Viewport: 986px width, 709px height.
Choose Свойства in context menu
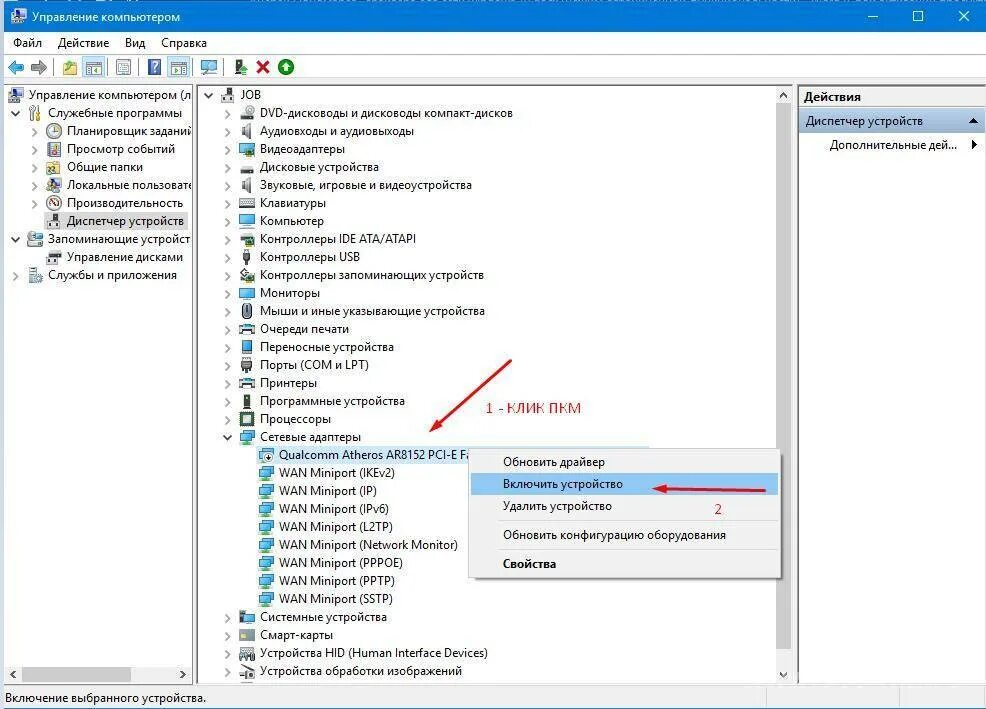coord(624,564)
